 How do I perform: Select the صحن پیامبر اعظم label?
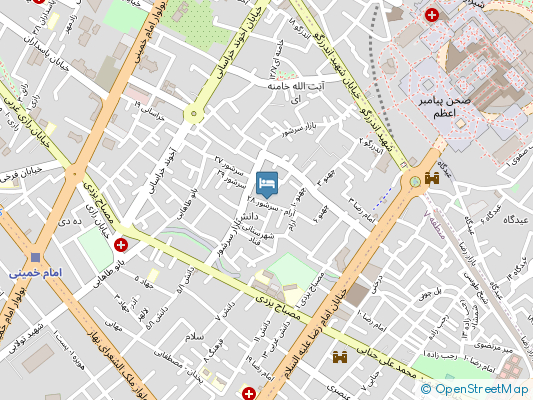click(x=444, y=107)
